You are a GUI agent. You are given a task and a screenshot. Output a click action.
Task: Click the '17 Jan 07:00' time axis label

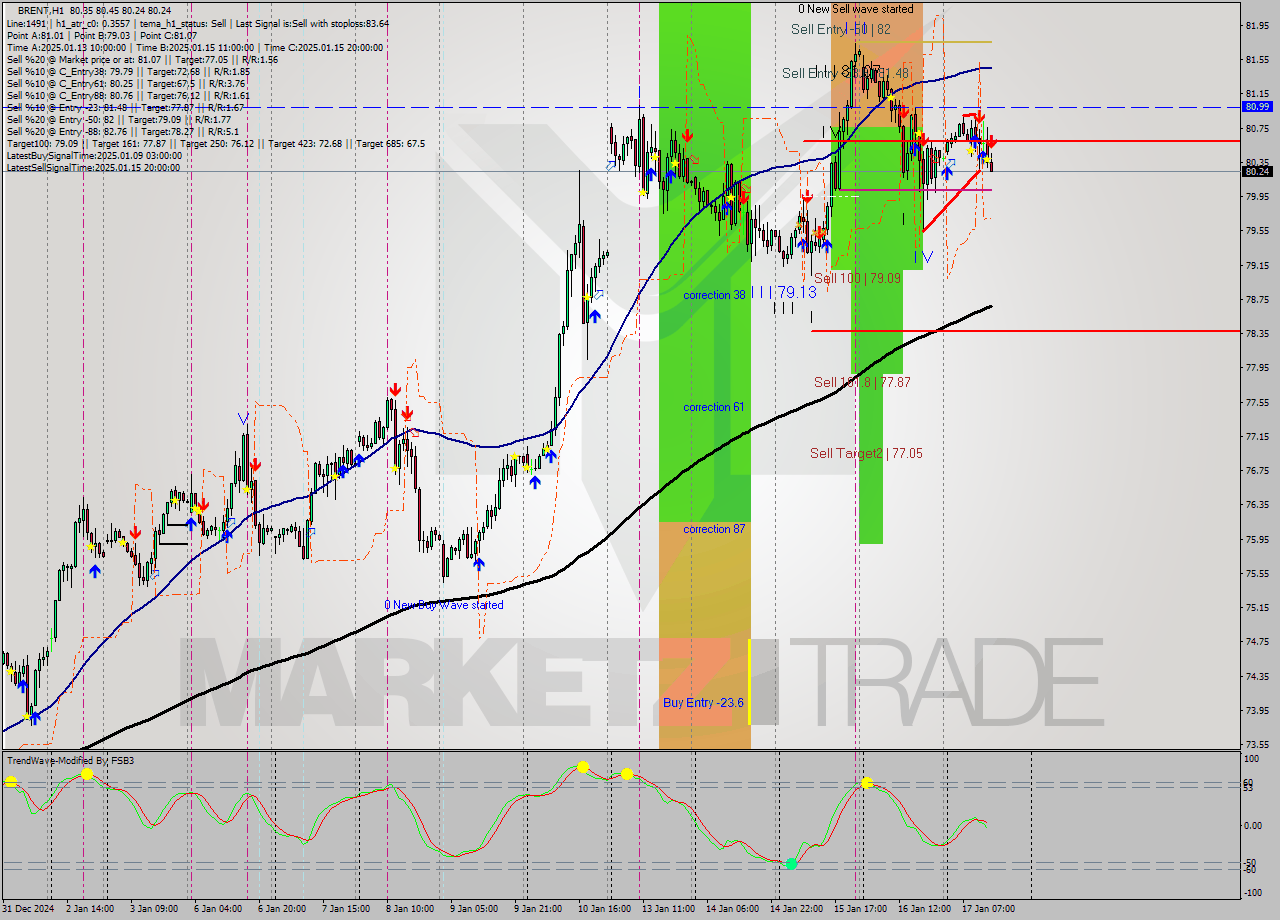pyautogui.click(x=987, y=909)
